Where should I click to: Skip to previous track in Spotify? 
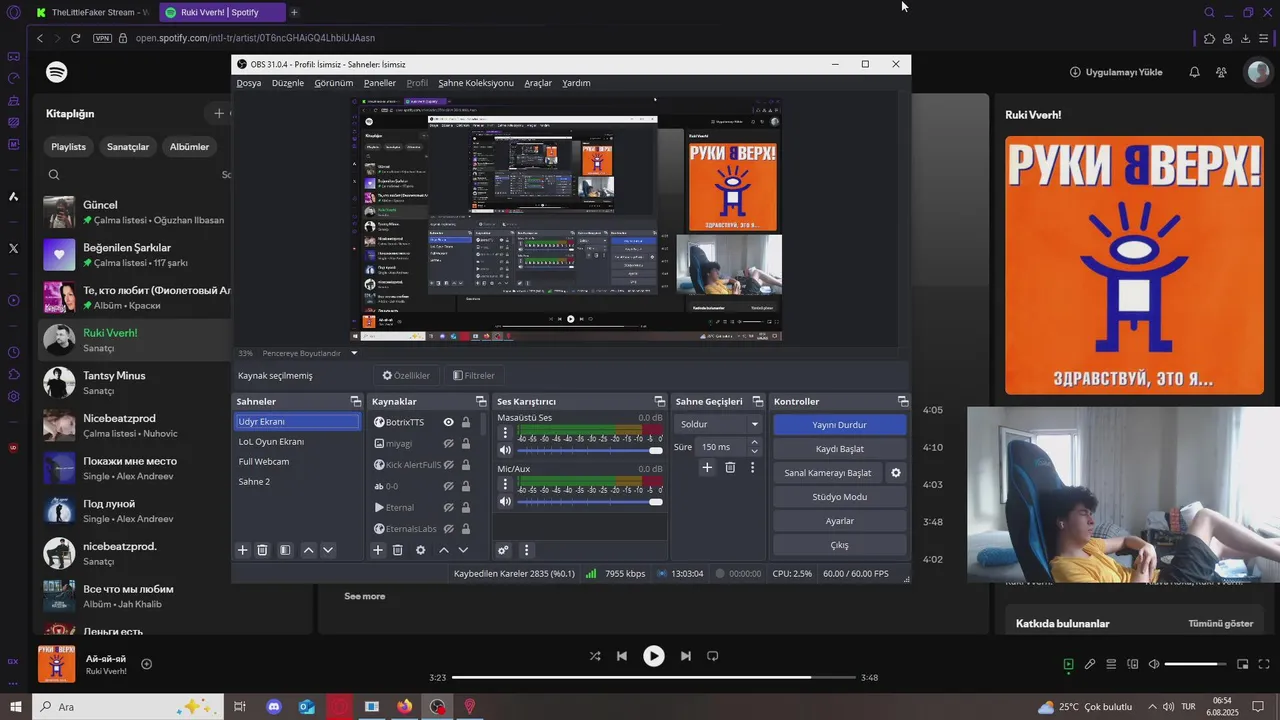(622, 656)
